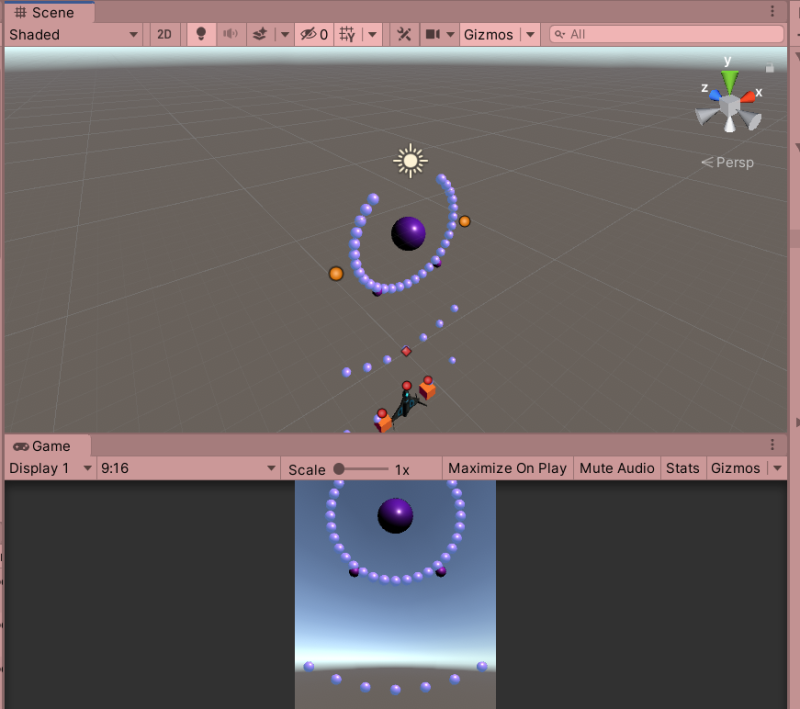This screenshot has width=800, height=709.
Task: Show rendering Stats in the Game view
Action: tap(683, 467)
